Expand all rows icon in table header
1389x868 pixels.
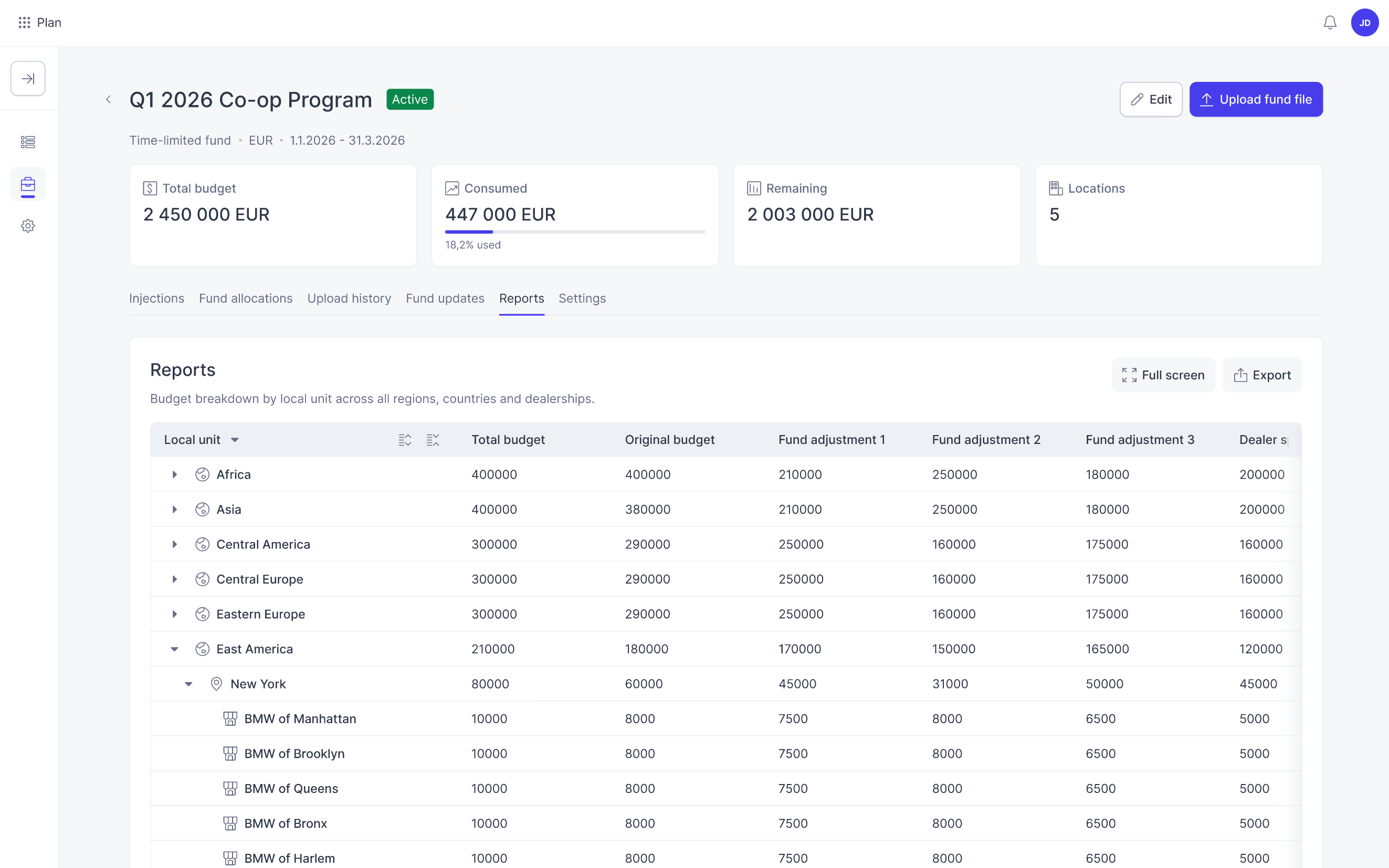point(405,440)
